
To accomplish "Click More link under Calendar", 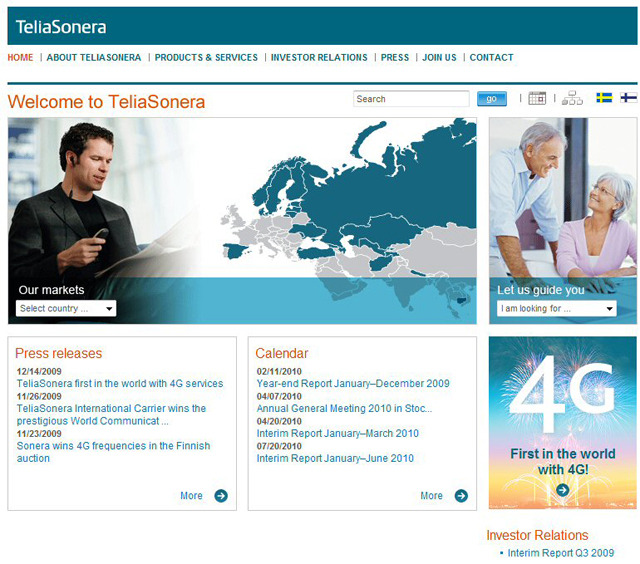I will [x=431, y=496].
